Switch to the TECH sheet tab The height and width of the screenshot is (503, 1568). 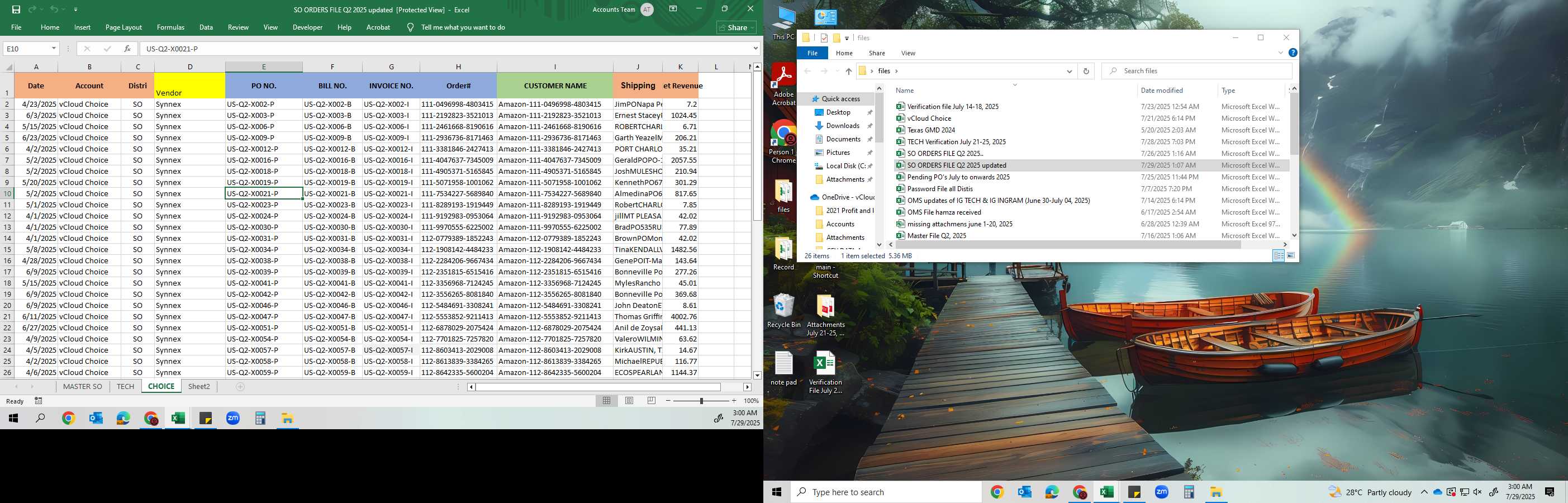tap(125, 387)
